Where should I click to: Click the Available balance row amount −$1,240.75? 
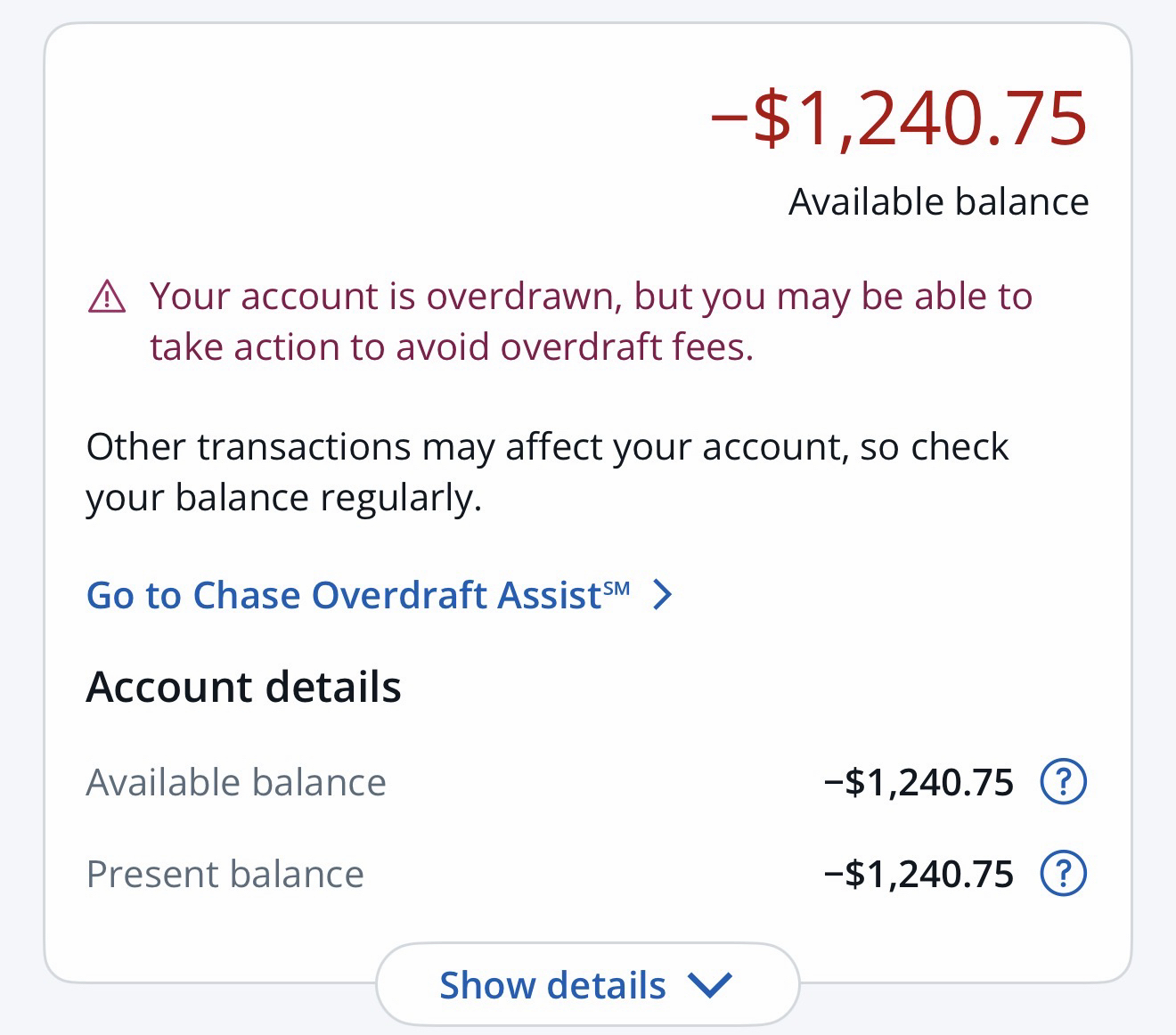coord(919,782)
